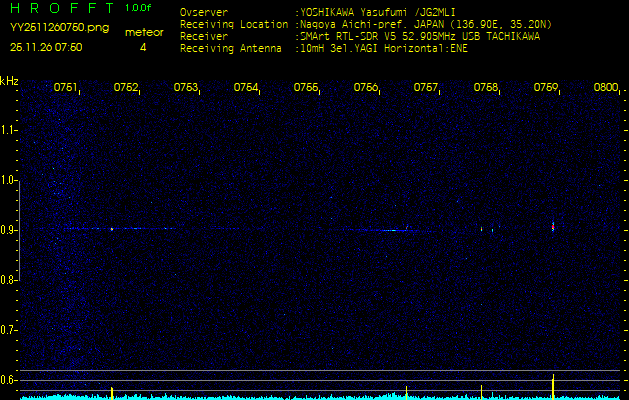Click the 0.6 kHz axis label
Image resolution: width=629 pixels, height=400 pixels.
click(x=8, y=380)
